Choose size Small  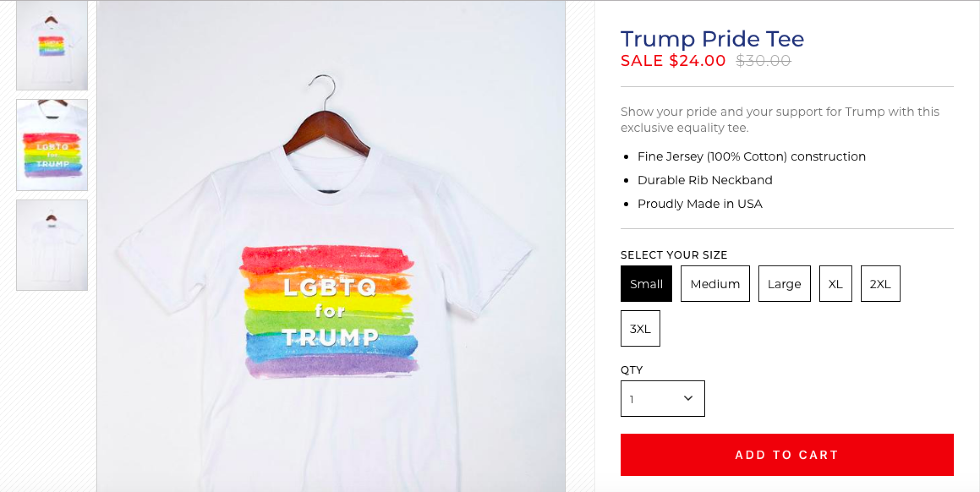click(646, 284)
